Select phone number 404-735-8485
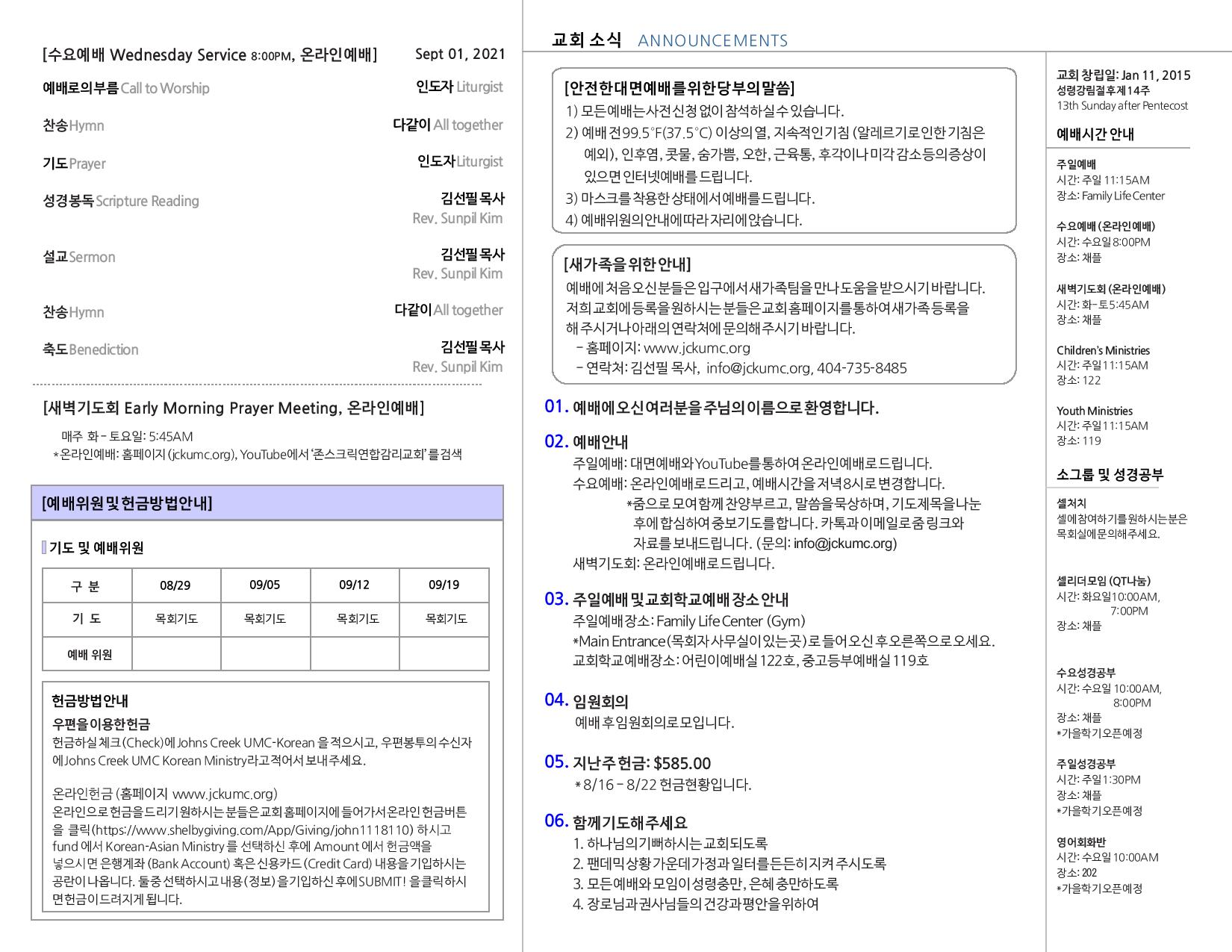Viewport: 1232px width, 952px height. point(862,368)
